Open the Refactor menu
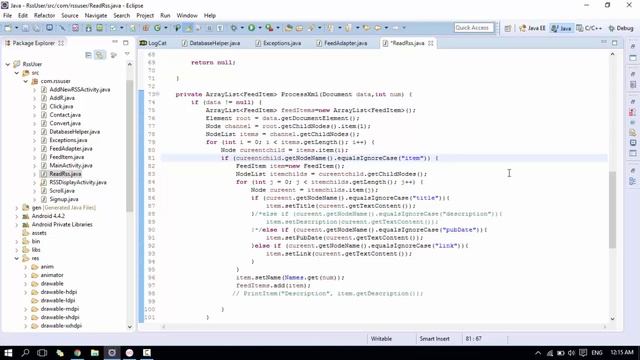 pyautogui.click(x=44, y=16)
